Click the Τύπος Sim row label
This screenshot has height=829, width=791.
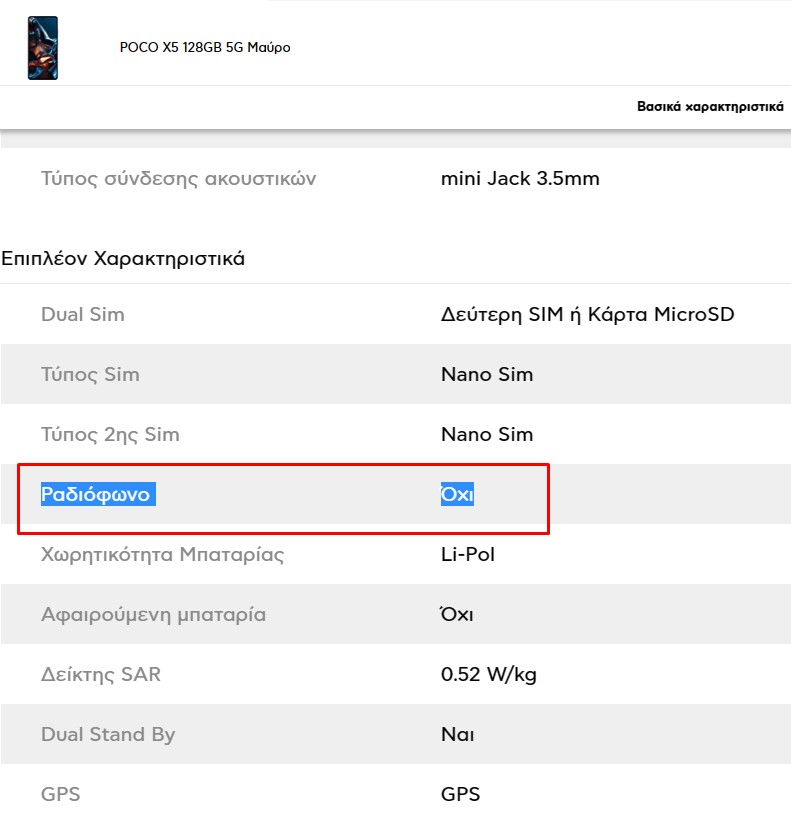[90, 374]
